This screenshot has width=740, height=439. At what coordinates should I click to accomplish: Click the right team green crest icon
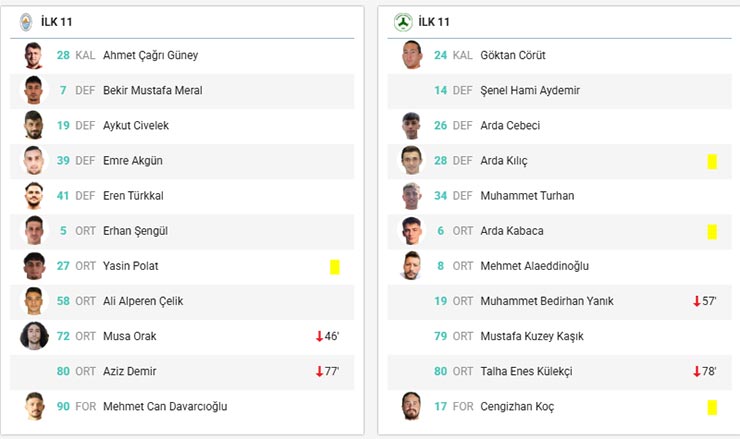402,21
